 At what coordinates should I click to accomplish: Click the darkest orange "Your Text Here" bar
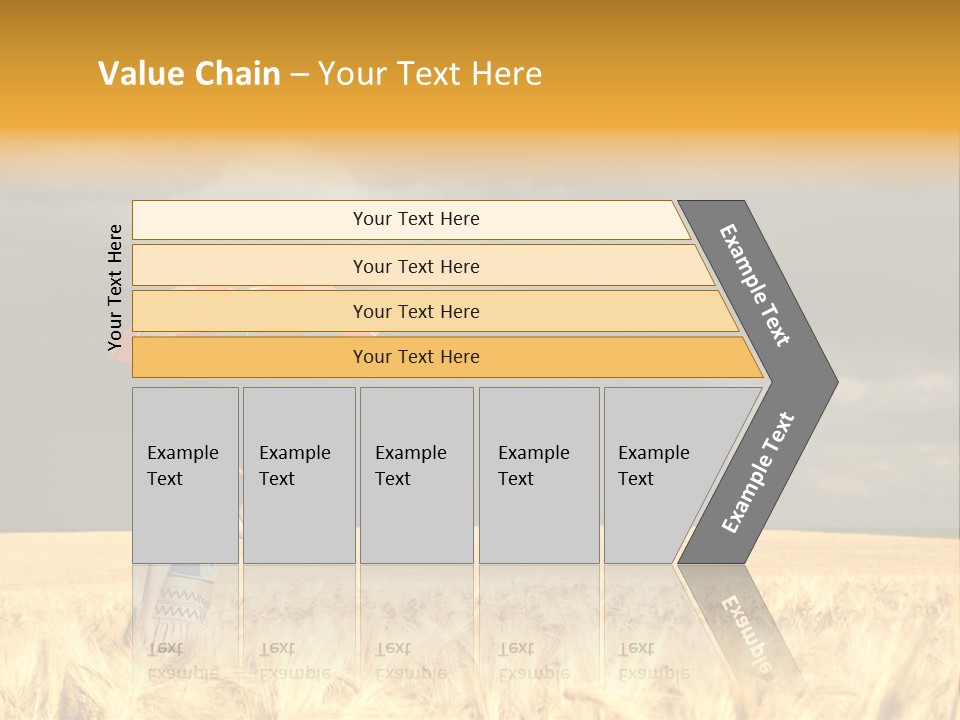pyautogui.click(x=416, y=357)
